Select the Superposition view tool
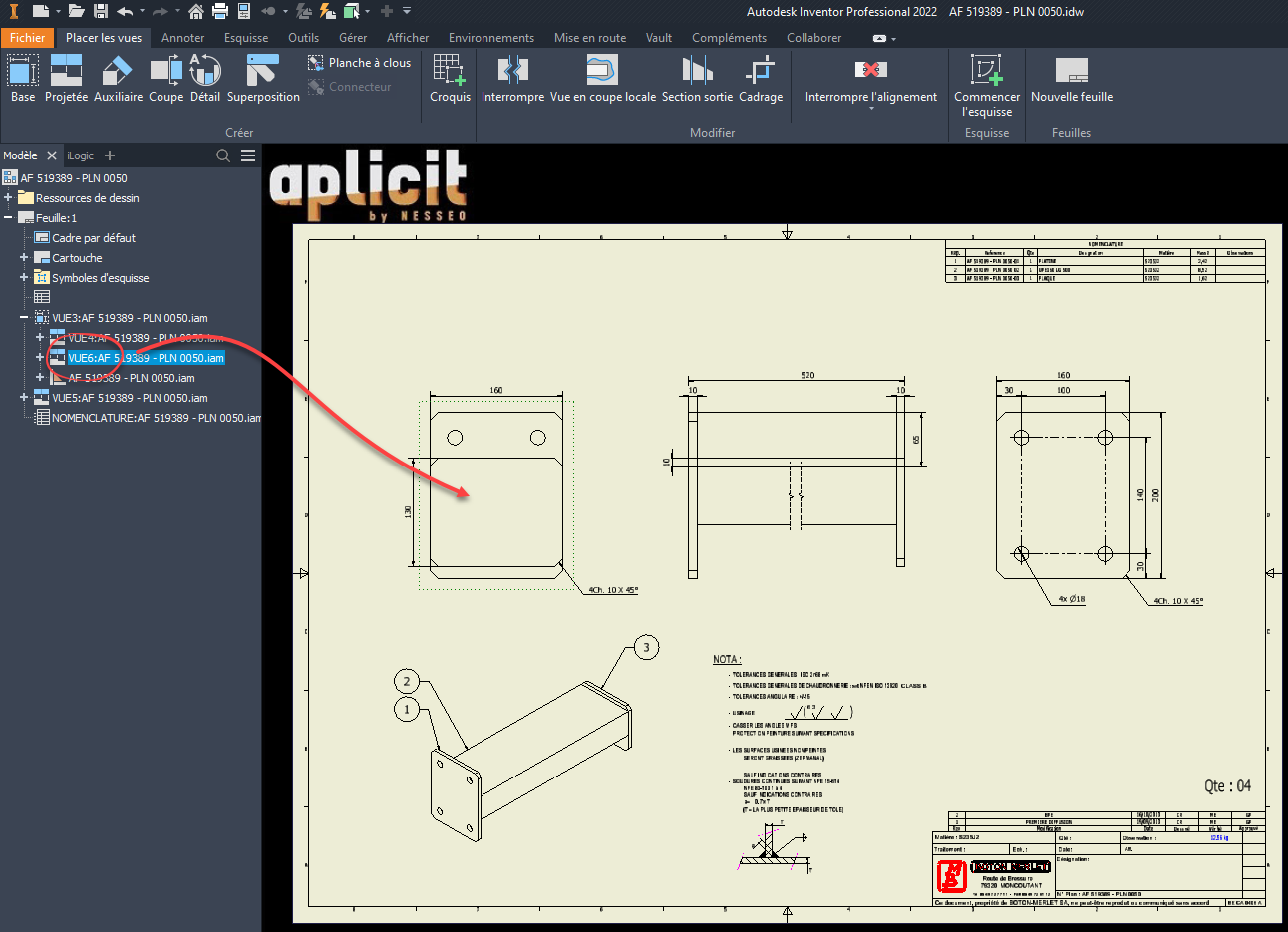Viewport: 1288px width, 932px height. pos(263,78)
